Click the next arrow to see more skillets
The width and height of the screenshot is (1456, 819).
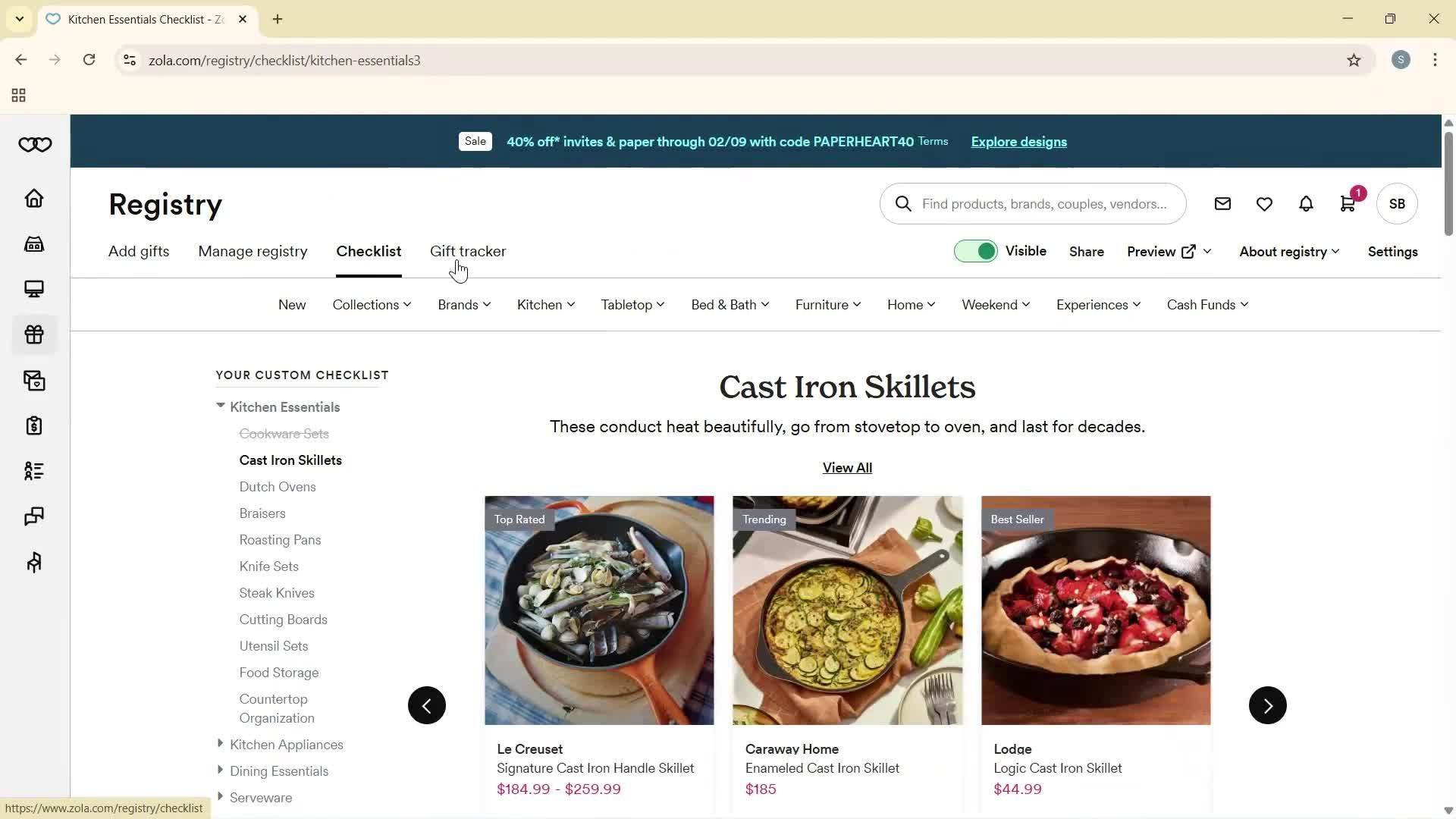pos(1267,704)
